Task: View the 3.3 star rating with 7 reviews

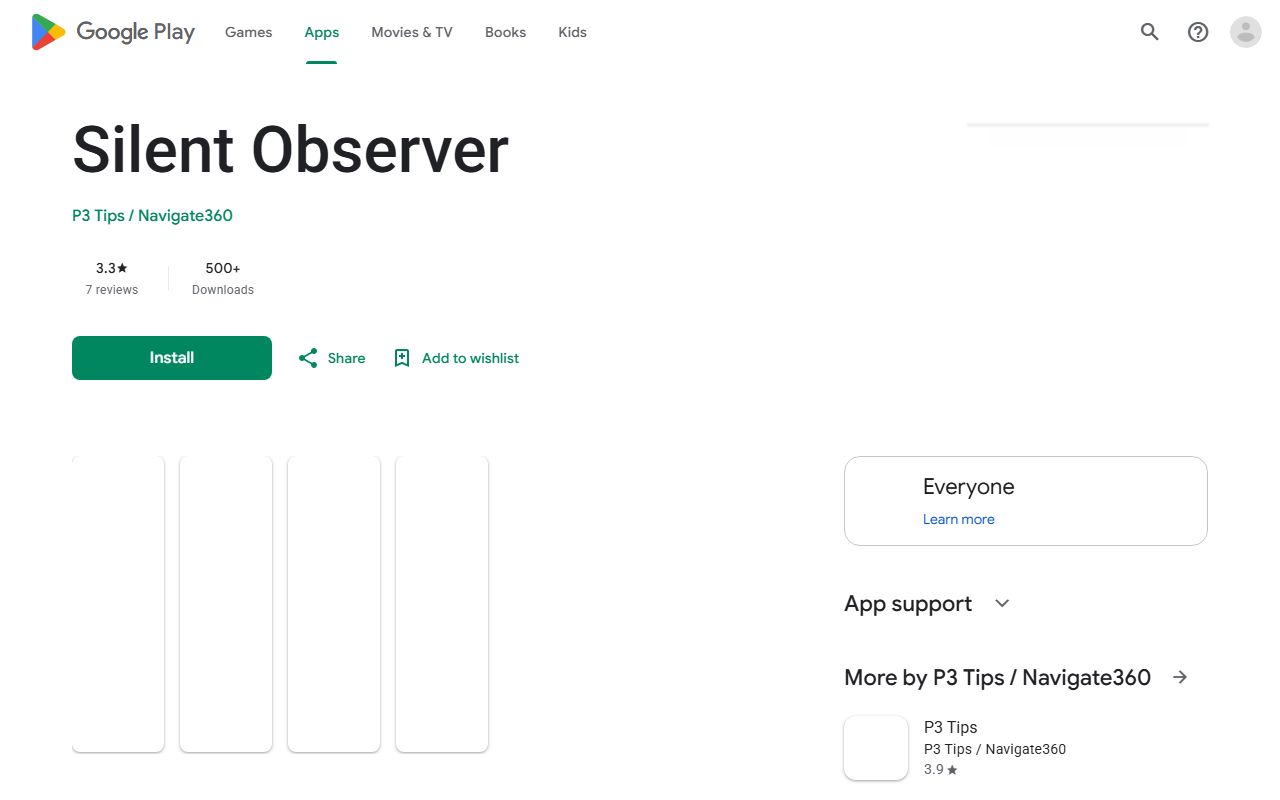Action: 112,278
